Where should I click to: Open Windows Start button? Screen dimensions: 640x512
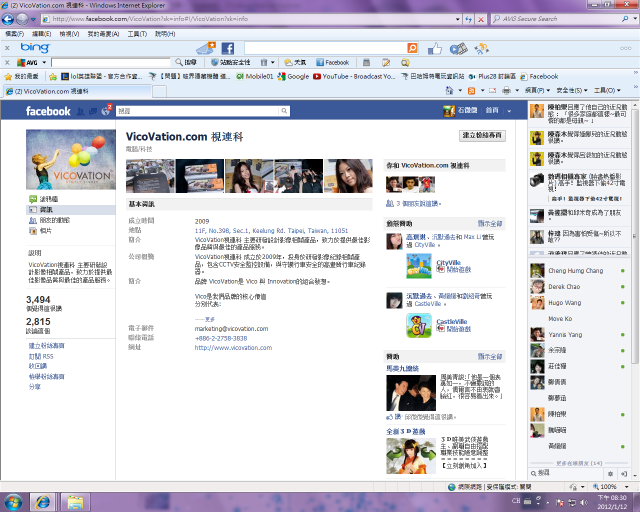tap(13, 502)
